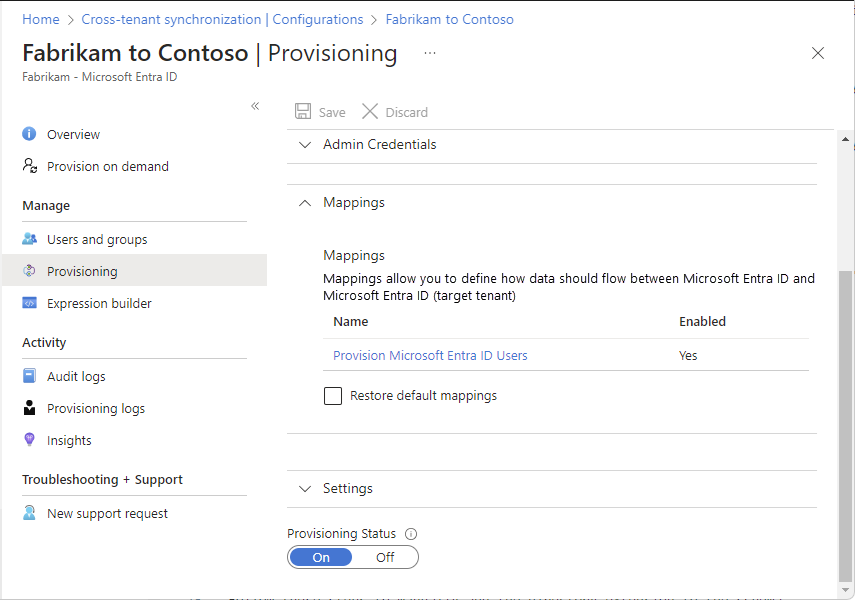
Task: Collapse the Mappings section
Action: (305, 202)
